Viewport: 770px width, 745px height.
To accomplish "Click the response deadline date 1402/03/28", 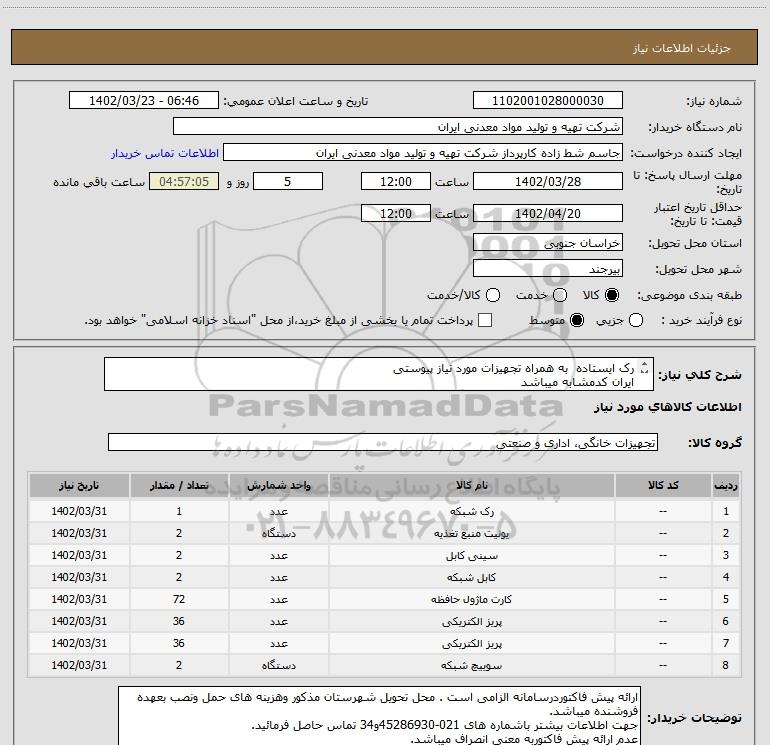I will (548, 182).
